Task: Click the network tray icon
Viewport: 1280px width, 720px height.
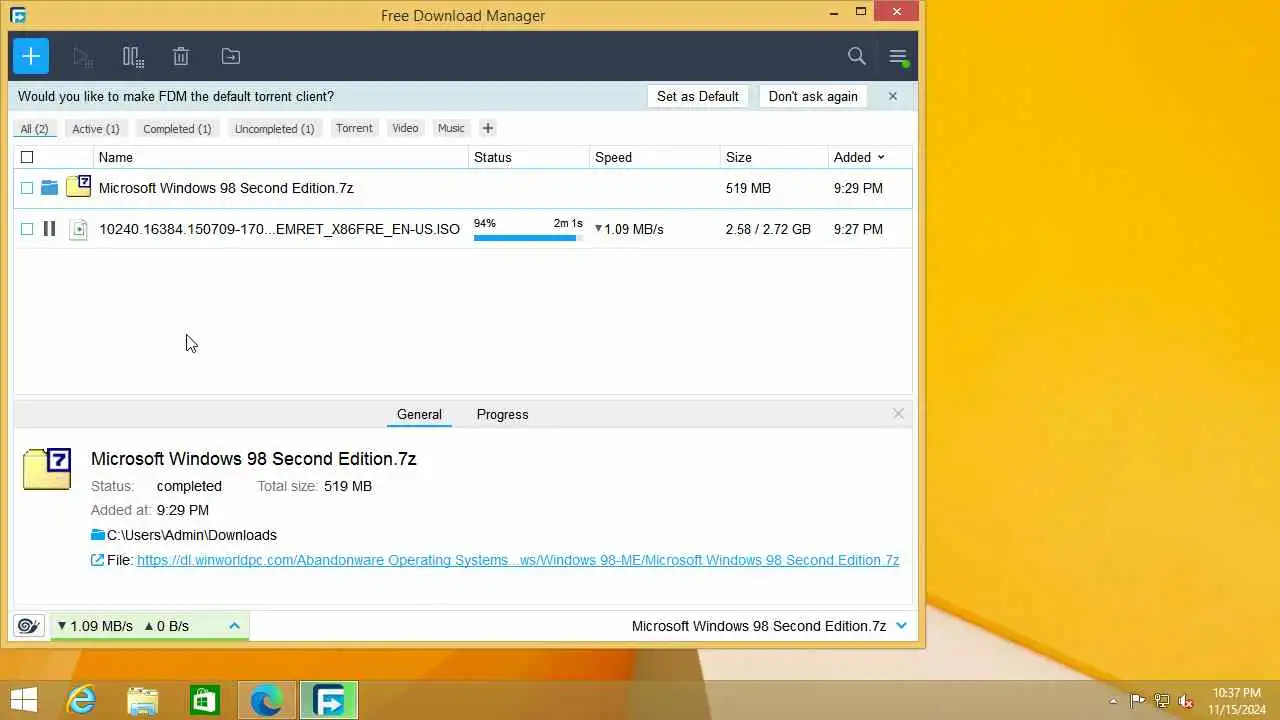Action: pyautogui.click(x=1161, y=701)
